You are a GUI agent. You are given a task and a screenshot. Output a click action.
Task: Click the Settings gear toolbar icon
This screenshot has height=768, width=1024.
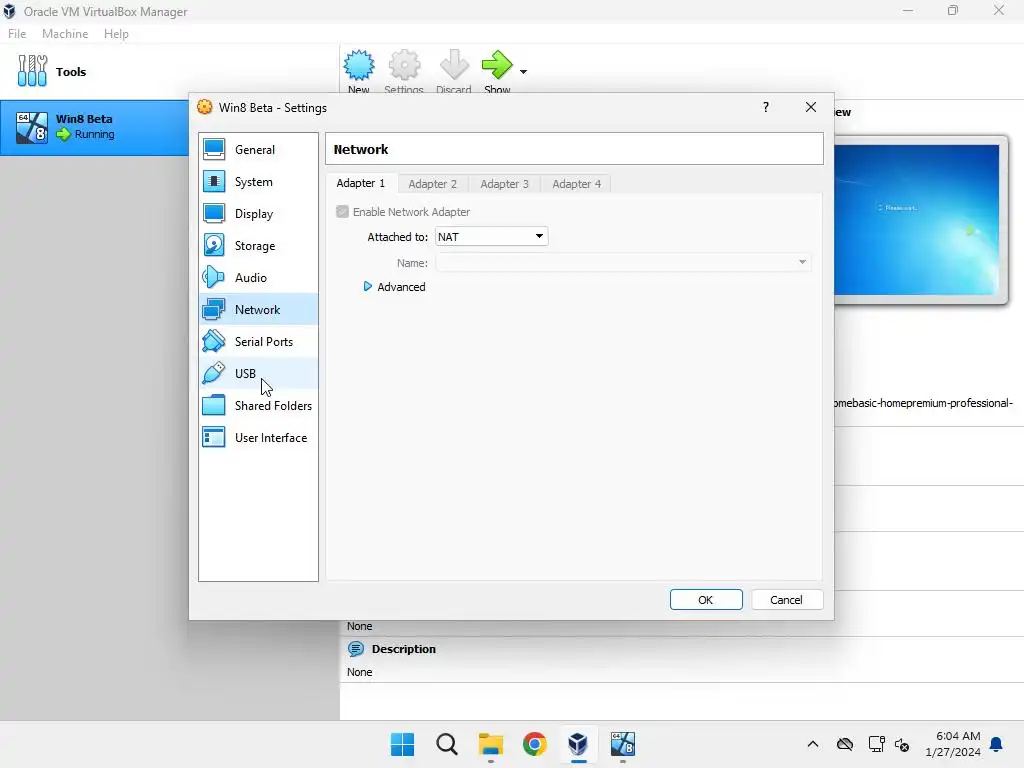click(x=404, y=65)
